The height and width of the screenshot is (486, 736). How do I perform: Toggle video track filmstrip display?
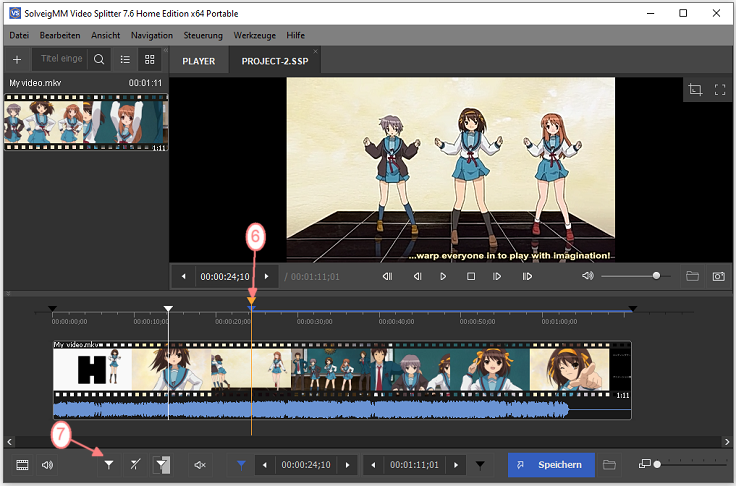click(22, 465)
